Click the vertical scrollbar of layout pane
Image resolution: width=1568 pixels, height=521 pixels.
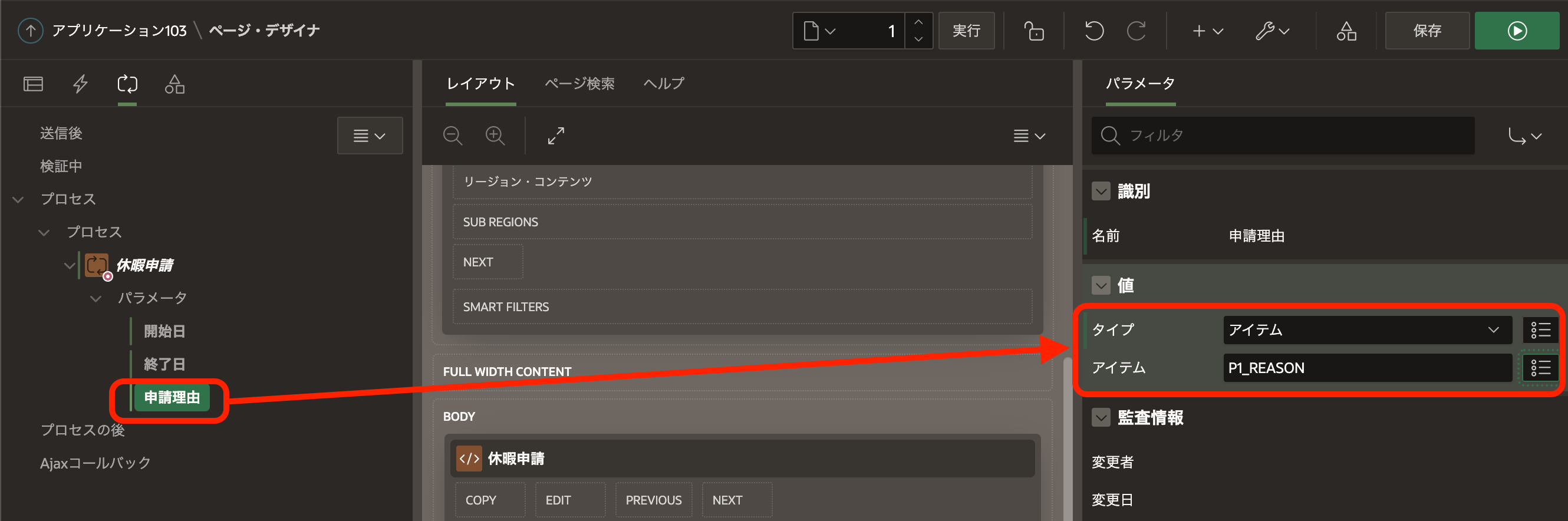click(x=1068, y=438)
